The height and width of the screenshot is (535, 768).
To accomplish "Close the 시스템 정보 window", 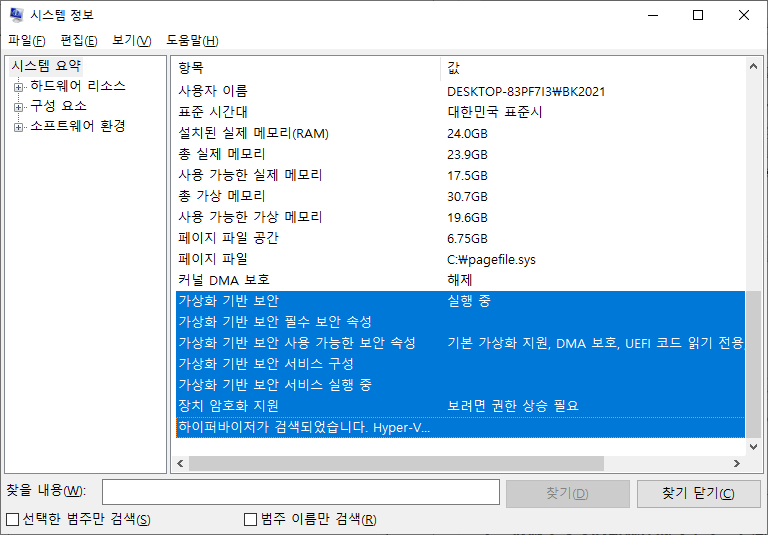I will point(744,15).
